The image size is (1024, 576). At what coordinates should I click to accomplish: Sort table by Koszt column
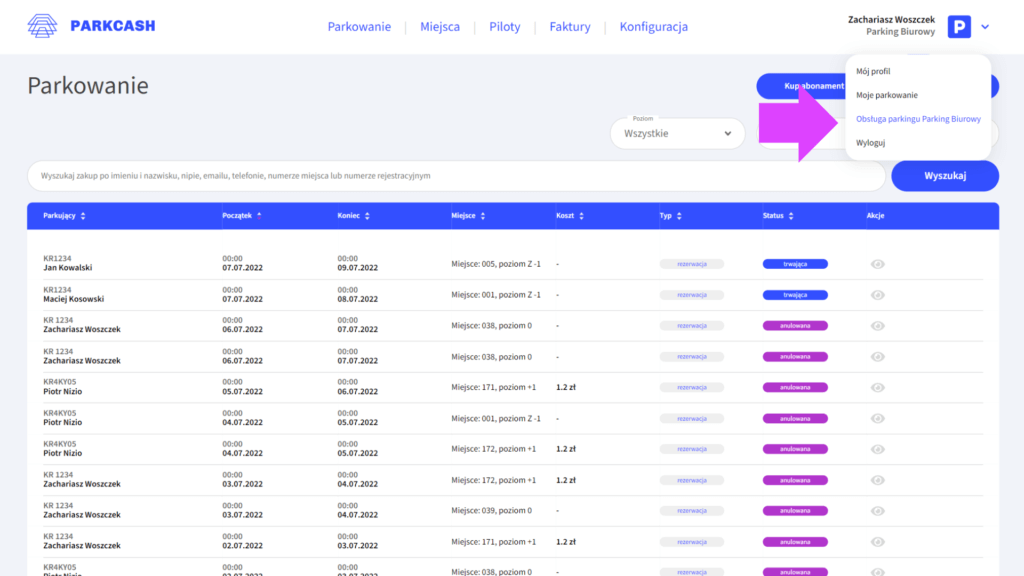pyautogui.click(x=570, y=216)
